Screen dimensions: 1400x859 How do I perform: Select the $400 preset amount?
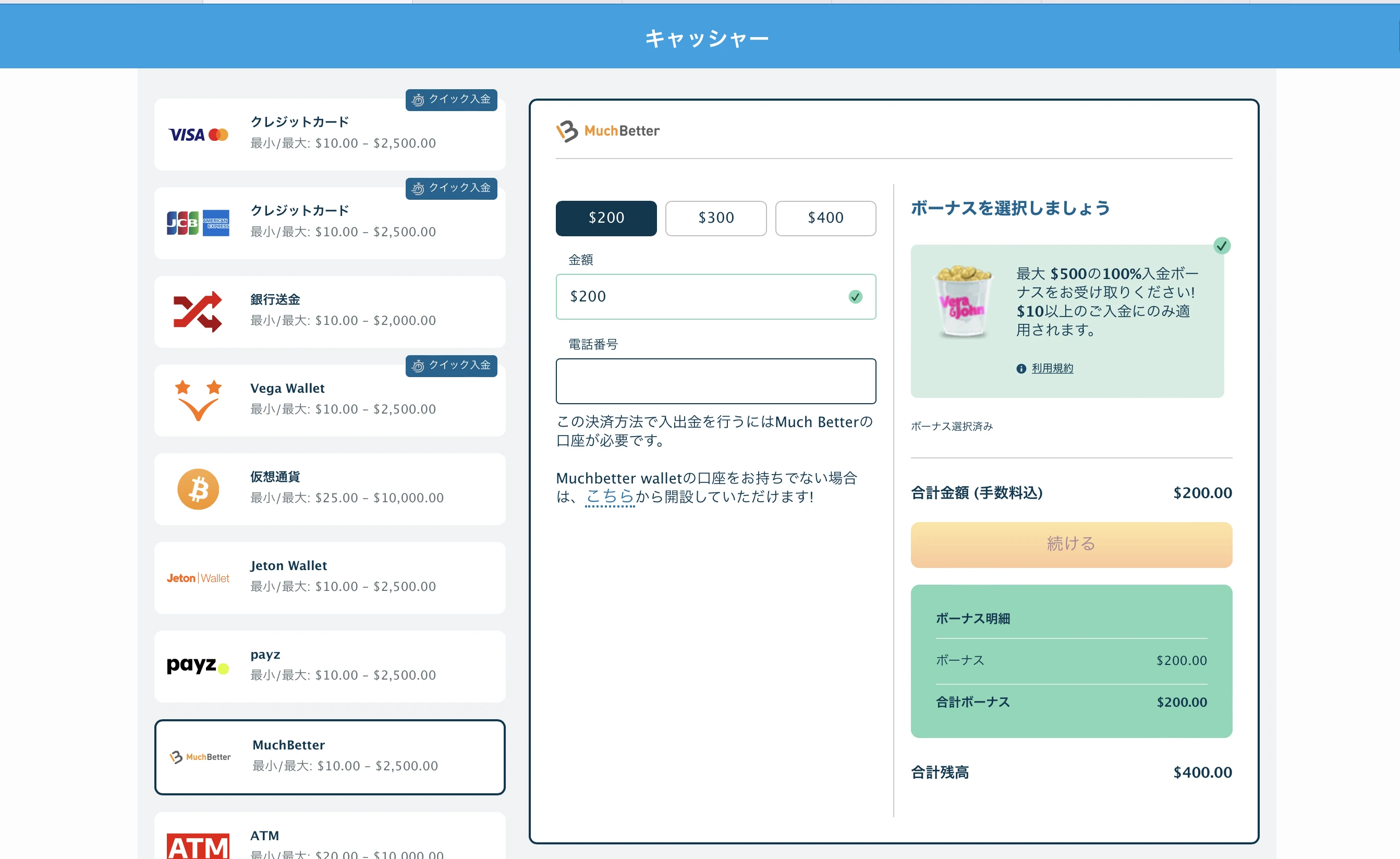coord(825,219)
